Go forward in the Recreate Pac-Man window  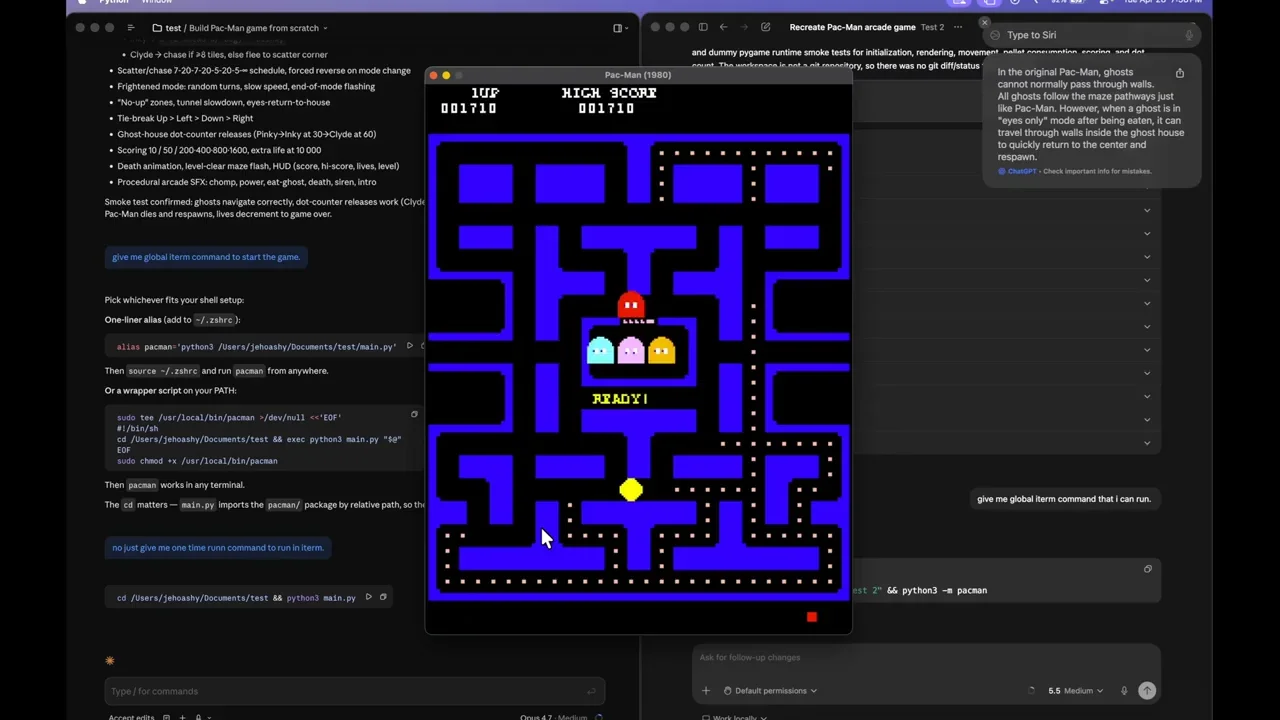(x=743, y=27)
